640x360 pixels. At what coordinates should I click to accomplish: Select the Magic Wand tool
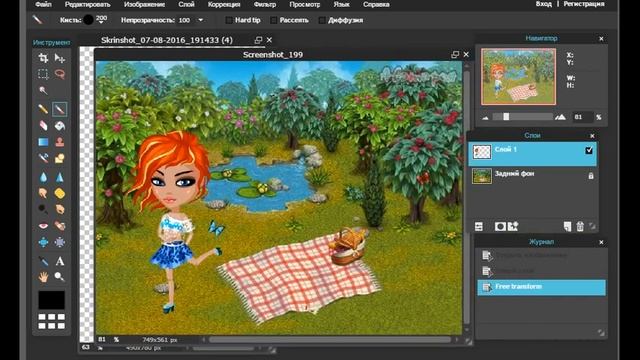pos(43,90)
